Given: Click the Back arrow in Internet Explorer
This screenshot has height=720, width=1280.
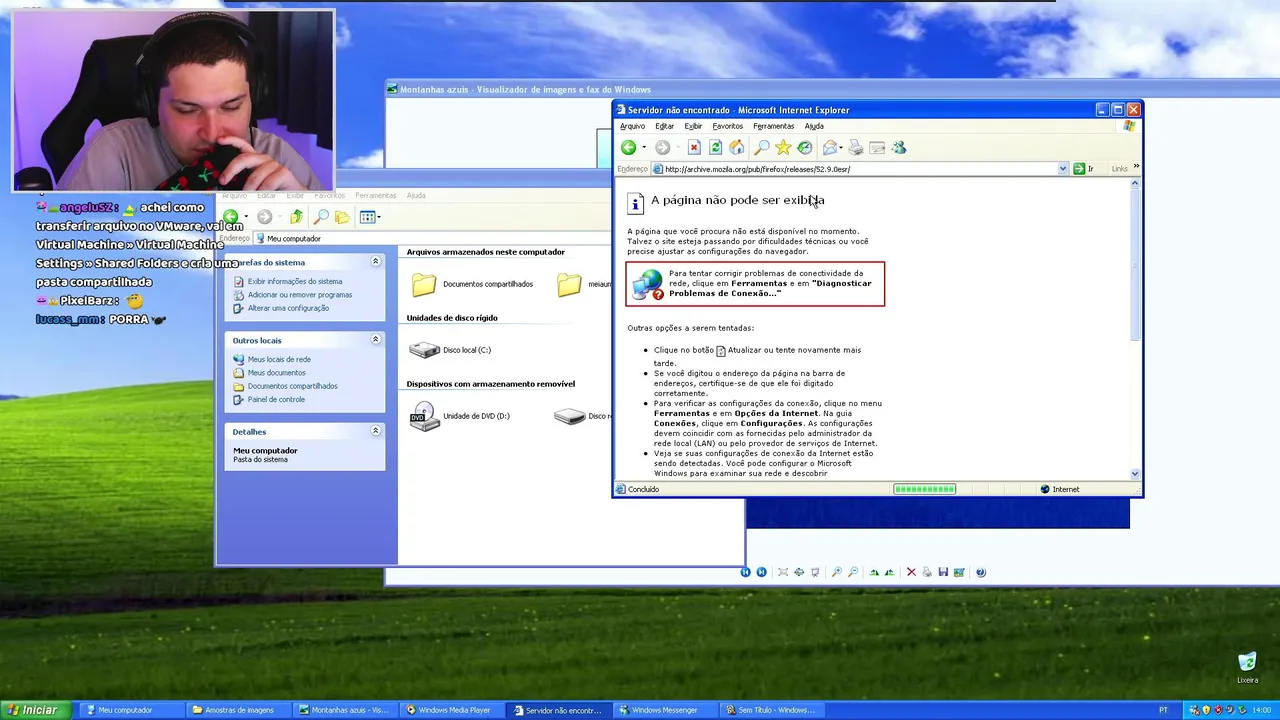Looking at the screenshot, I should tap(628, 147).
